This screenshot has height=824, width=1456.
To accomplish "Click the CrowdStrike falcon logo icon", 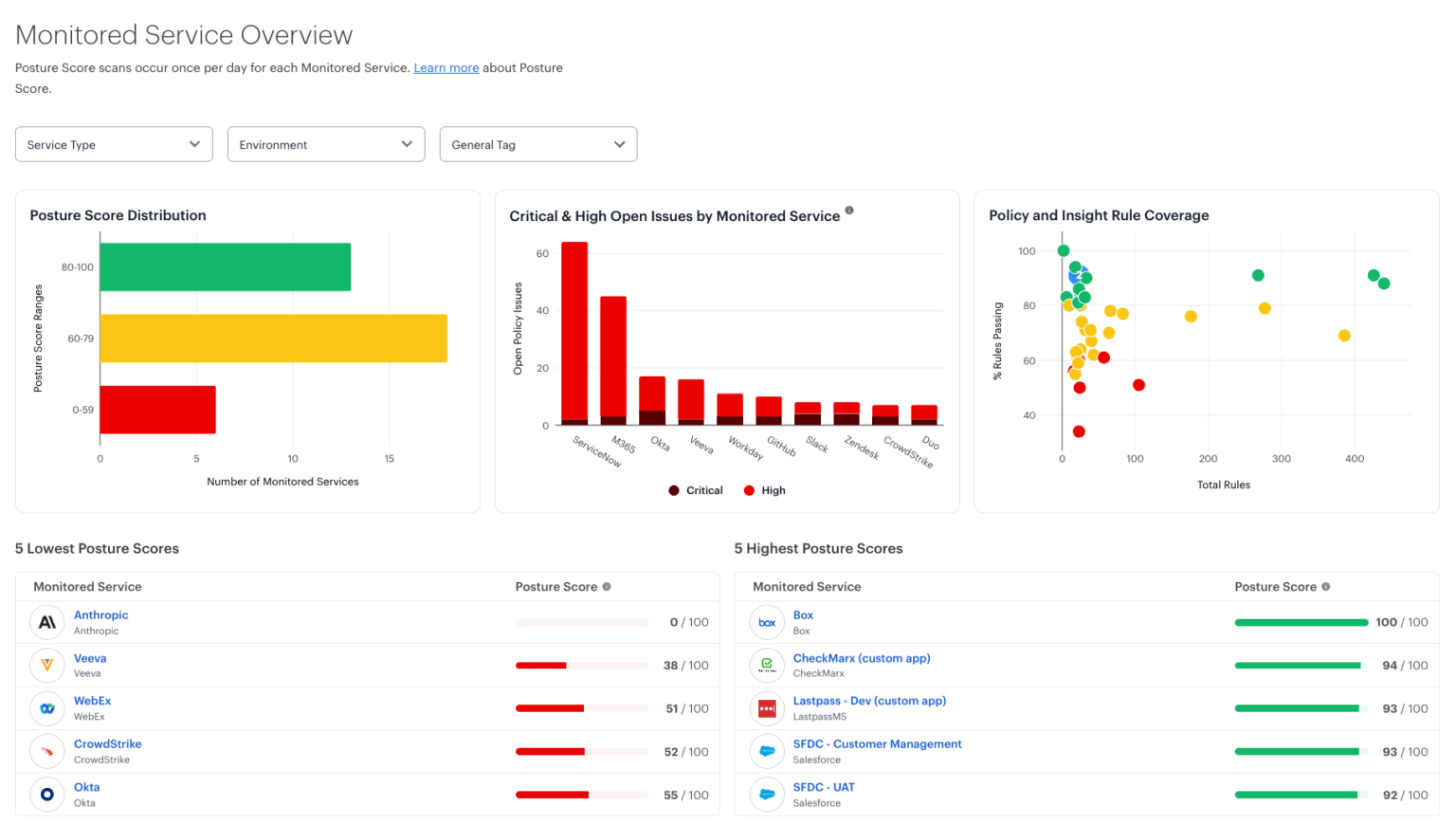I will point(46,751).
